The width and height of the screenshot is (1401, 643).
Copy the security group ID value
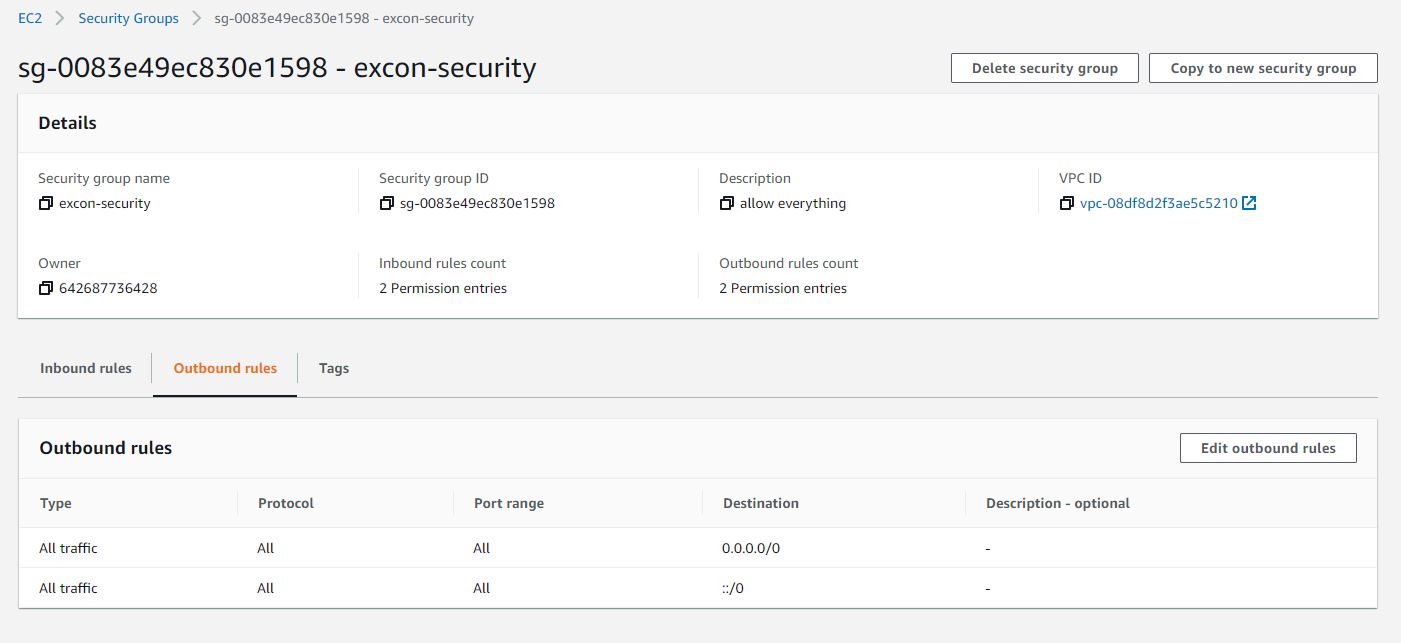coord(386,204)
